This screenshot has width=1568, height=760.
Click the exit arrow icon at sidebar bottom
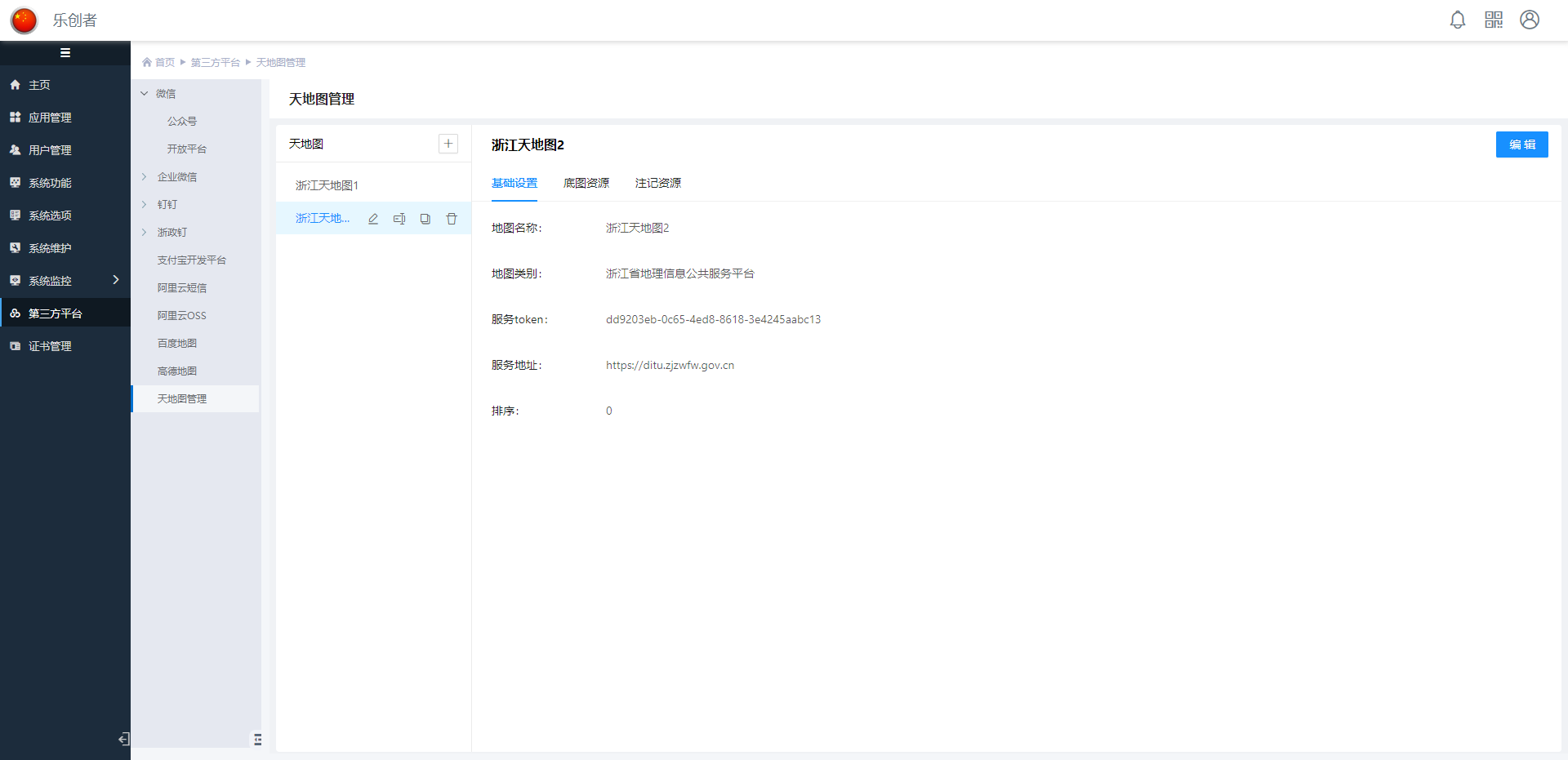(x=123, y=740)
